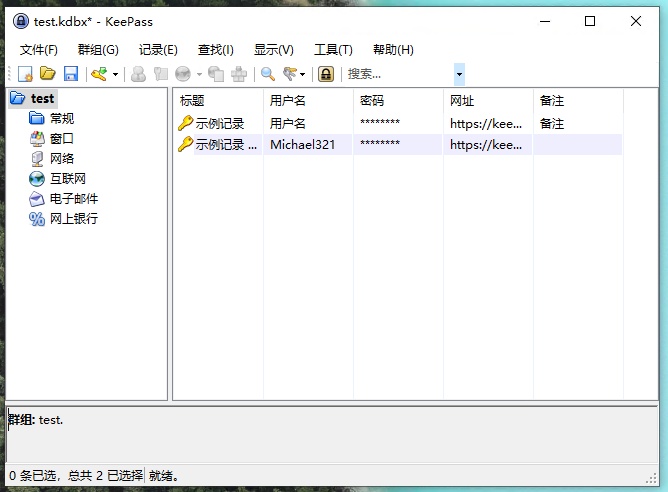The width and height of the screenshot is (668, 492).
Task: Select the root test group
Action: pyautogui.click(x=42, y=99)
